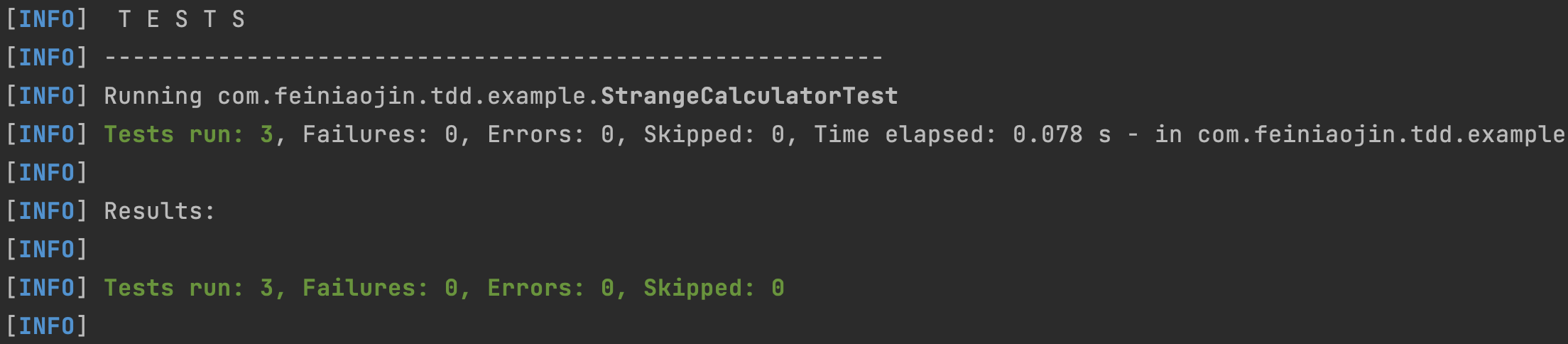
Task: Click the "Time elapsed: 0.078 s" value
Action: coord(962,134)
